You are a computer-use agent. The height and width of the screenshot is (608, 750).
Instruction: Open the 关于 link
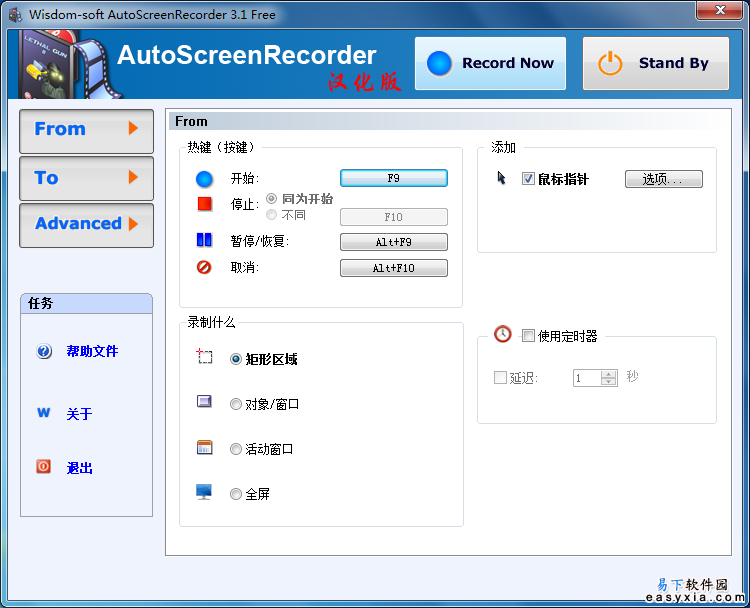[x=79, y=413]
